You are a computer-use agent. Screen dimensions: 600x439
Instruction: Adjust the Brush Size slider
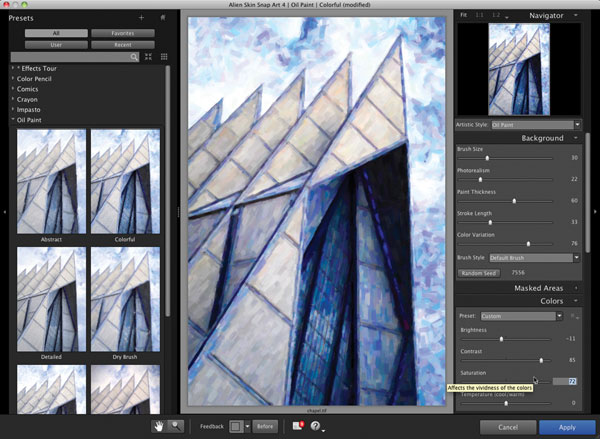(487, 158)
